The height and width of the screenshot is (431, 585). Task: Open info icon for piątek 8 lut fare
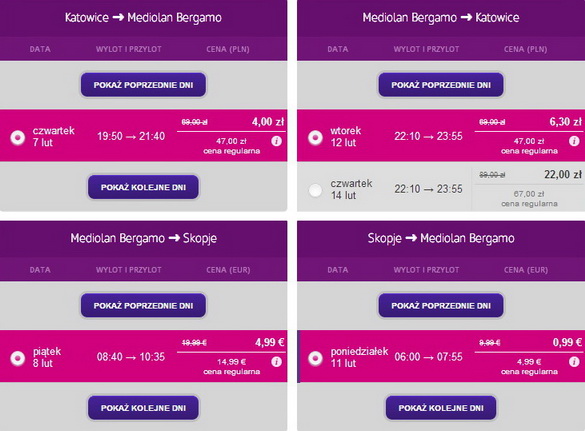coord(276,362)
